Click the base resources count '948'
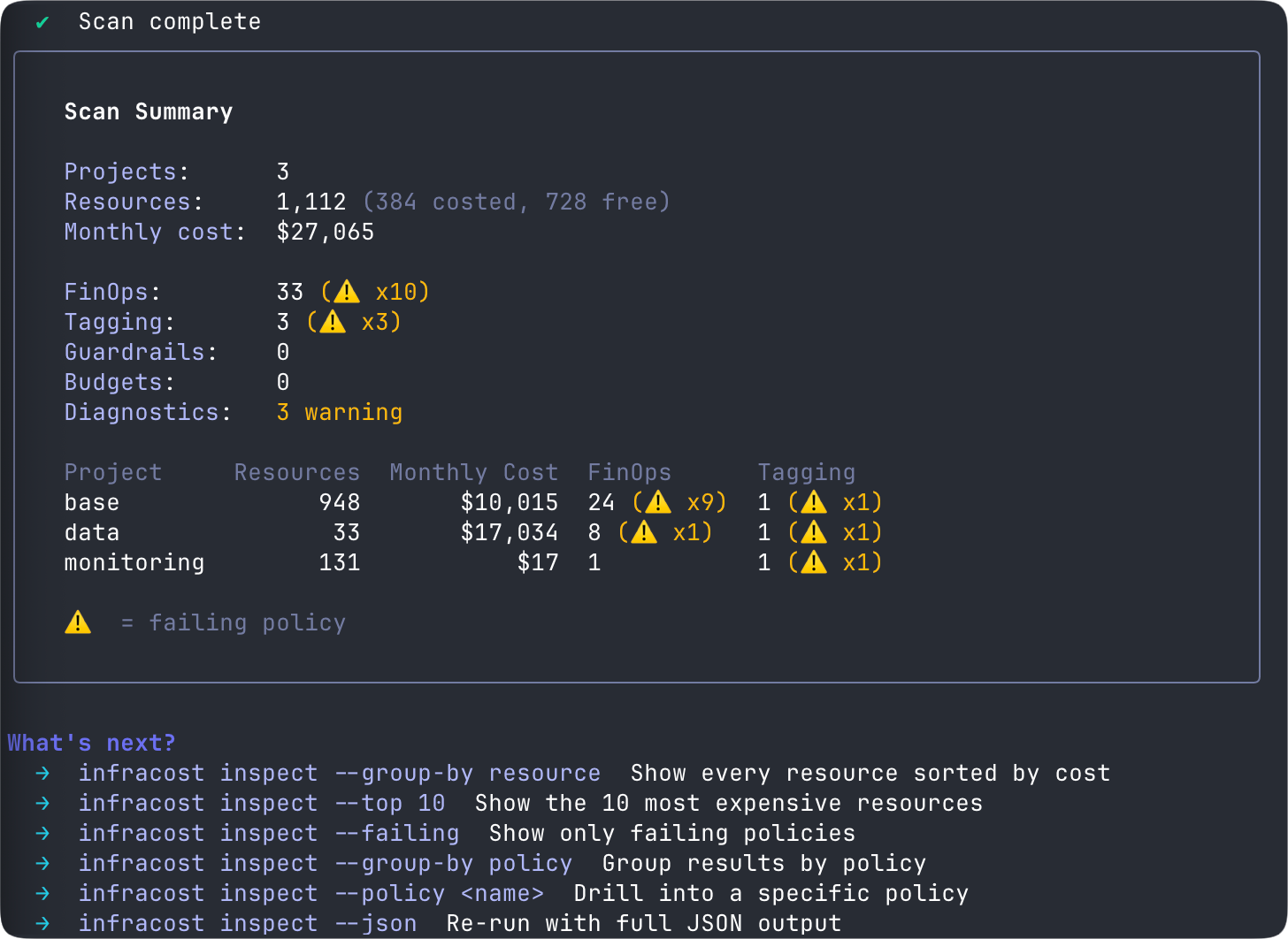This screenshot has height=939, width=1288. 340,502
